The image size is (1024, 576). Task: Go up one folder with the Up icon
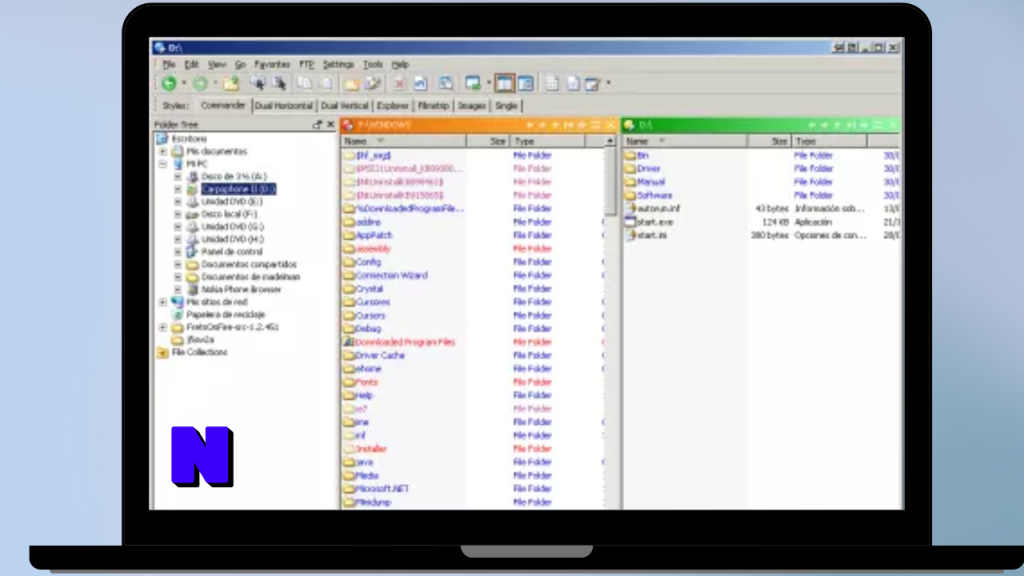tap(231, 83)
